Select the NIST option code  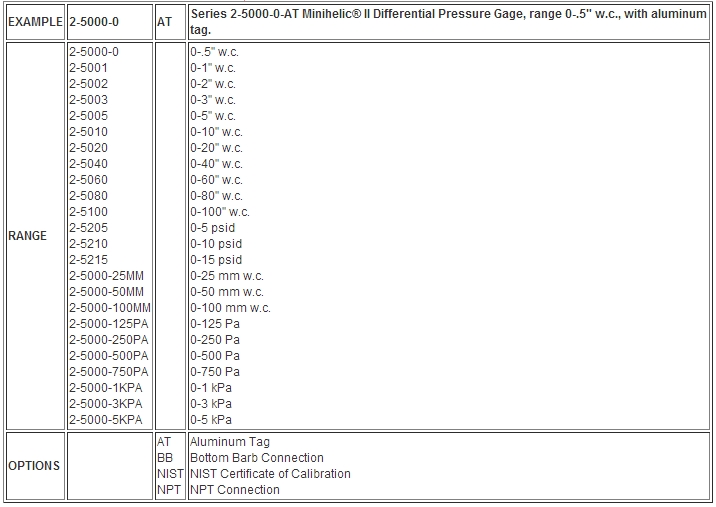[x=170, y=474]
